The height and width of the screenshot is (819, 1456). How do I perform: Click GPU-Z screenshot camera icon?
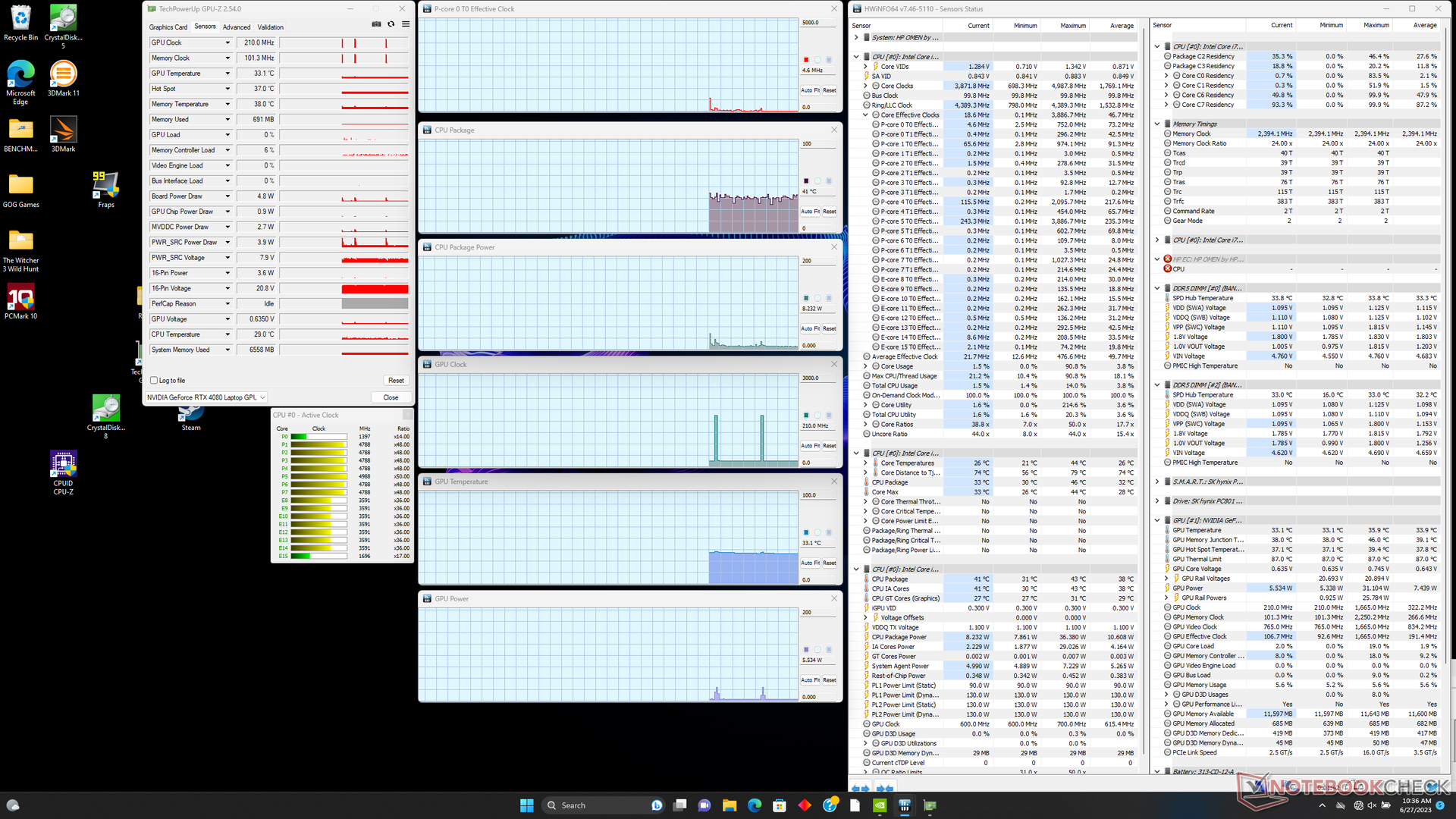pyautogui.click(x=376, y=24)
